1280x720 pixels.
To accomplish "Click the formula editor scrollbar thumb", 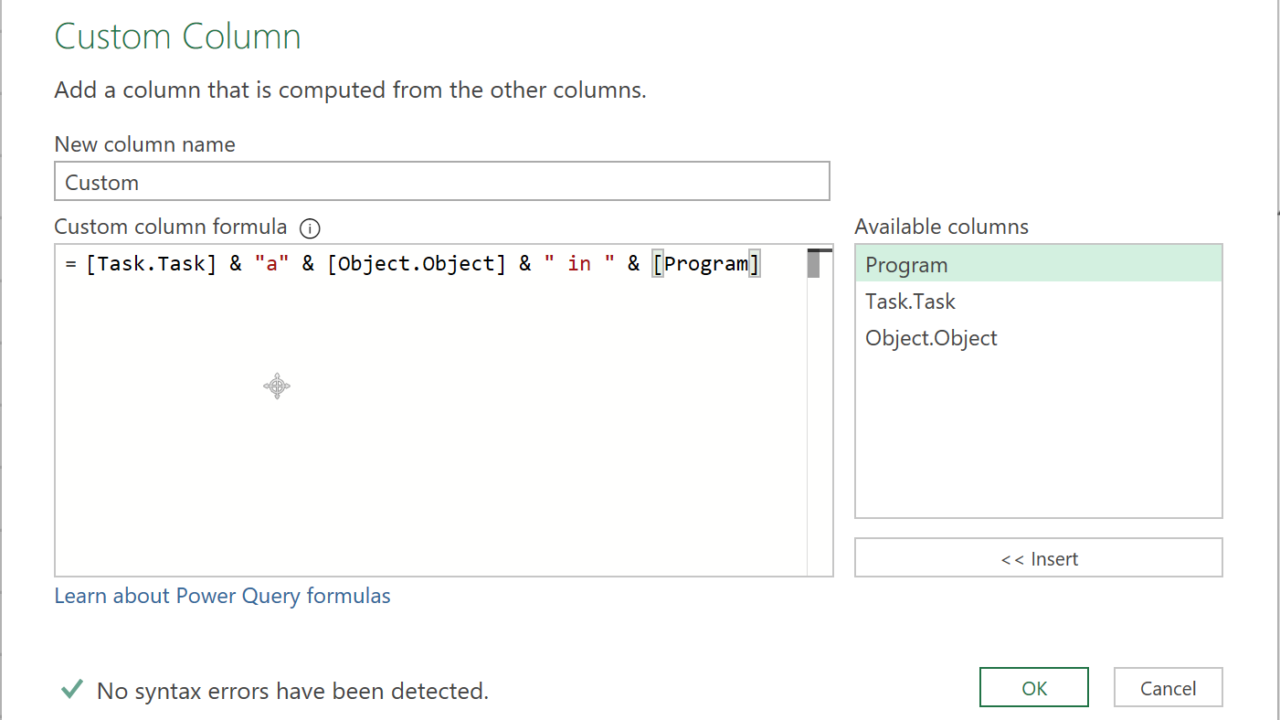I will coord(814,264).
